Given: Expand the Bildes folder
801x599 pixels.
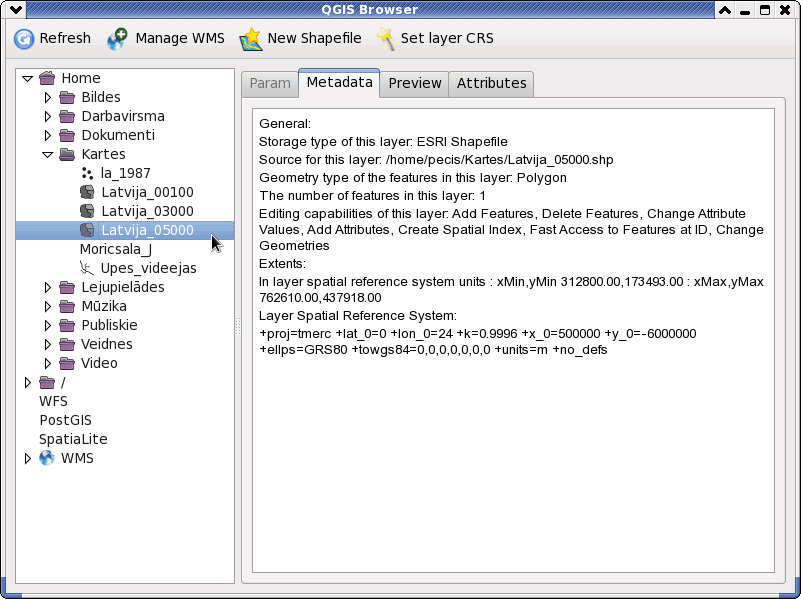Looking at the screenshot, I should click(x=48, y=97).
